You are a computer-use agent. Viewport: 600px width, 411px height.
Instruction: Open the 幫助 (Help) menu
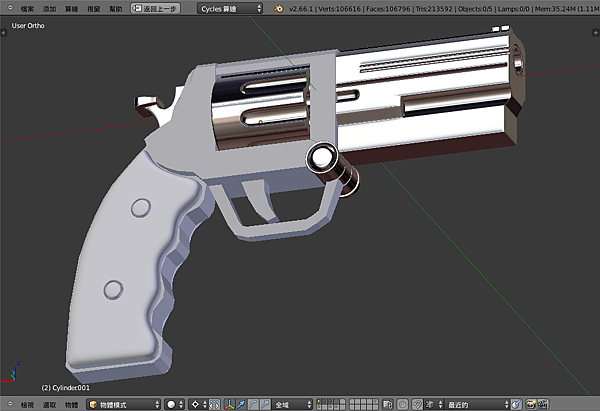click(x=116, y=8)
